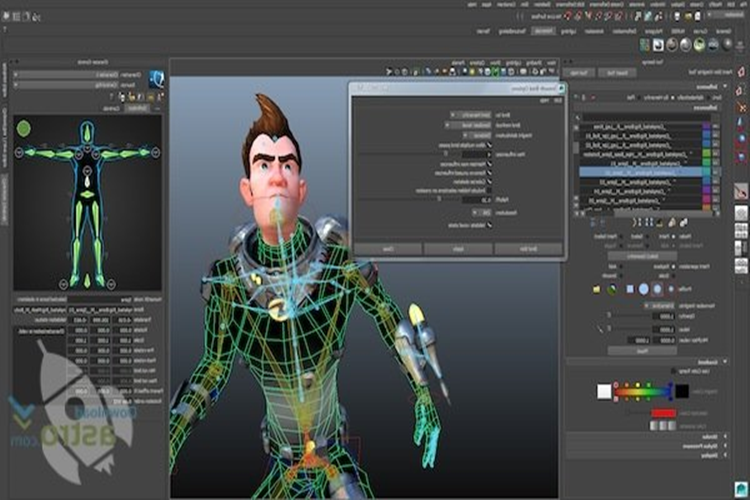Image resolution: width=750 pixels, height=500 pixels.
Task: Toggle Allow multiple bind poses checkbox
Action: click(489, 145)
